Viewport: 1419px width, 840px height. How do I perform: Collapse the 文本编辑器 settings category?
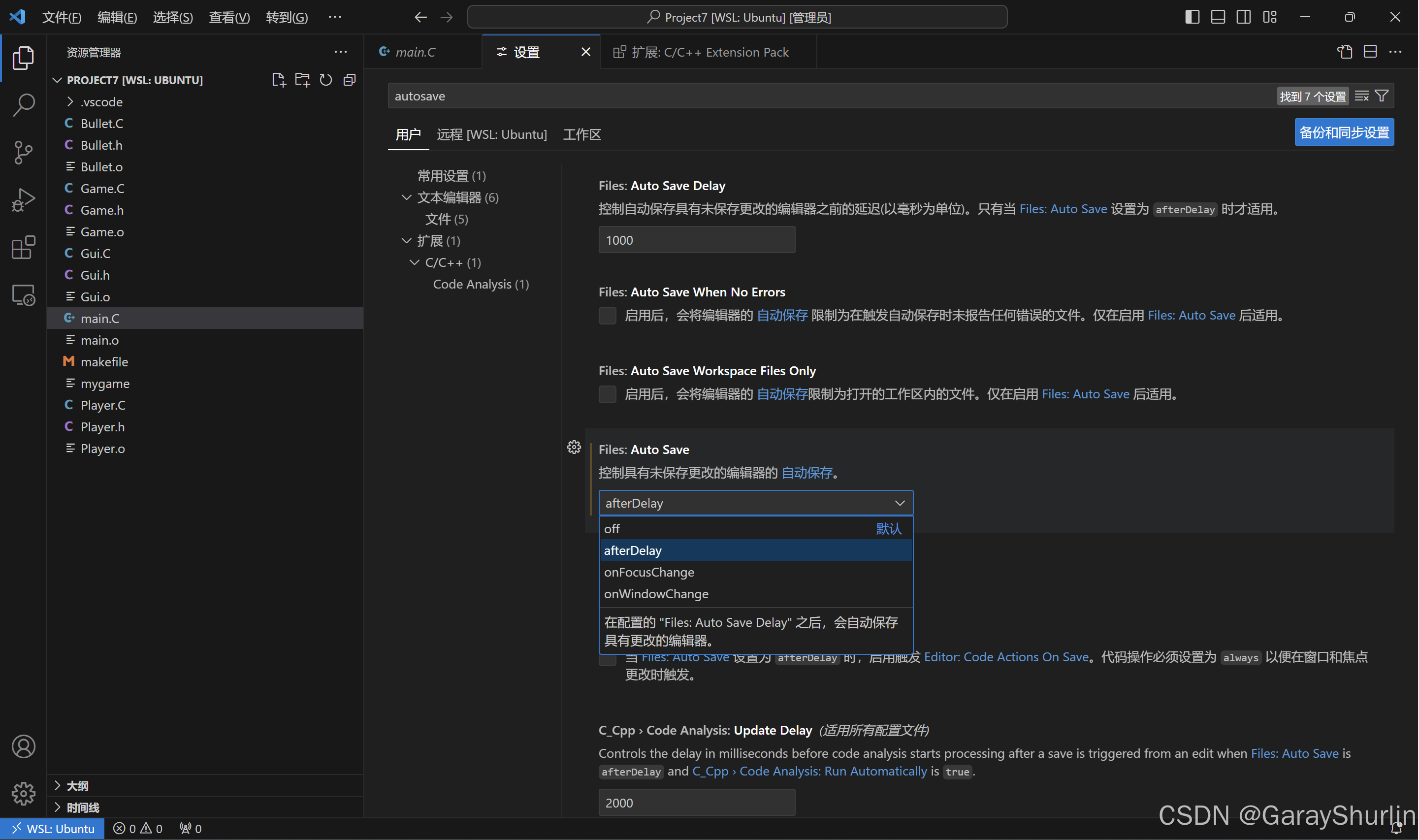[x=406, y=197]
